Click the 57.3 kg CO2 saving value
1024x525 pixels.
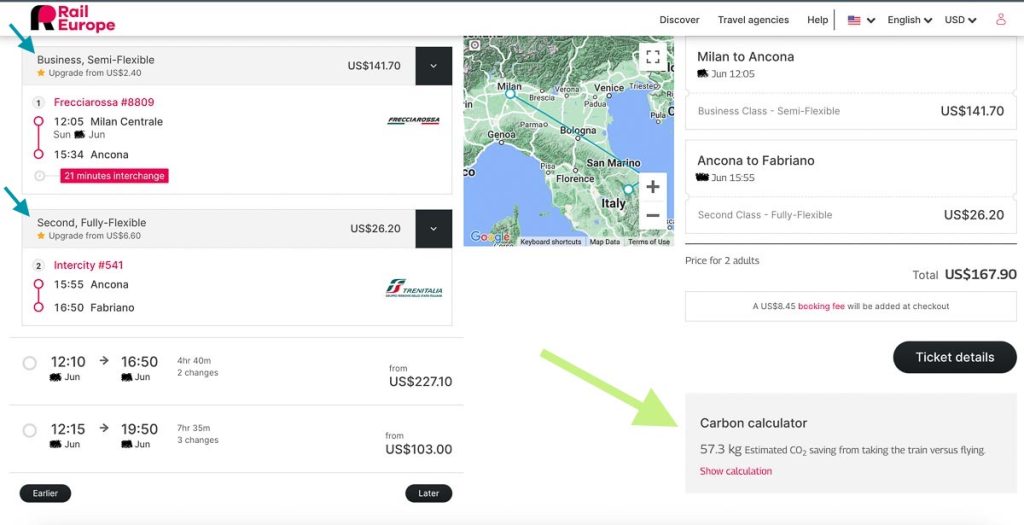[x=720, y=449]
